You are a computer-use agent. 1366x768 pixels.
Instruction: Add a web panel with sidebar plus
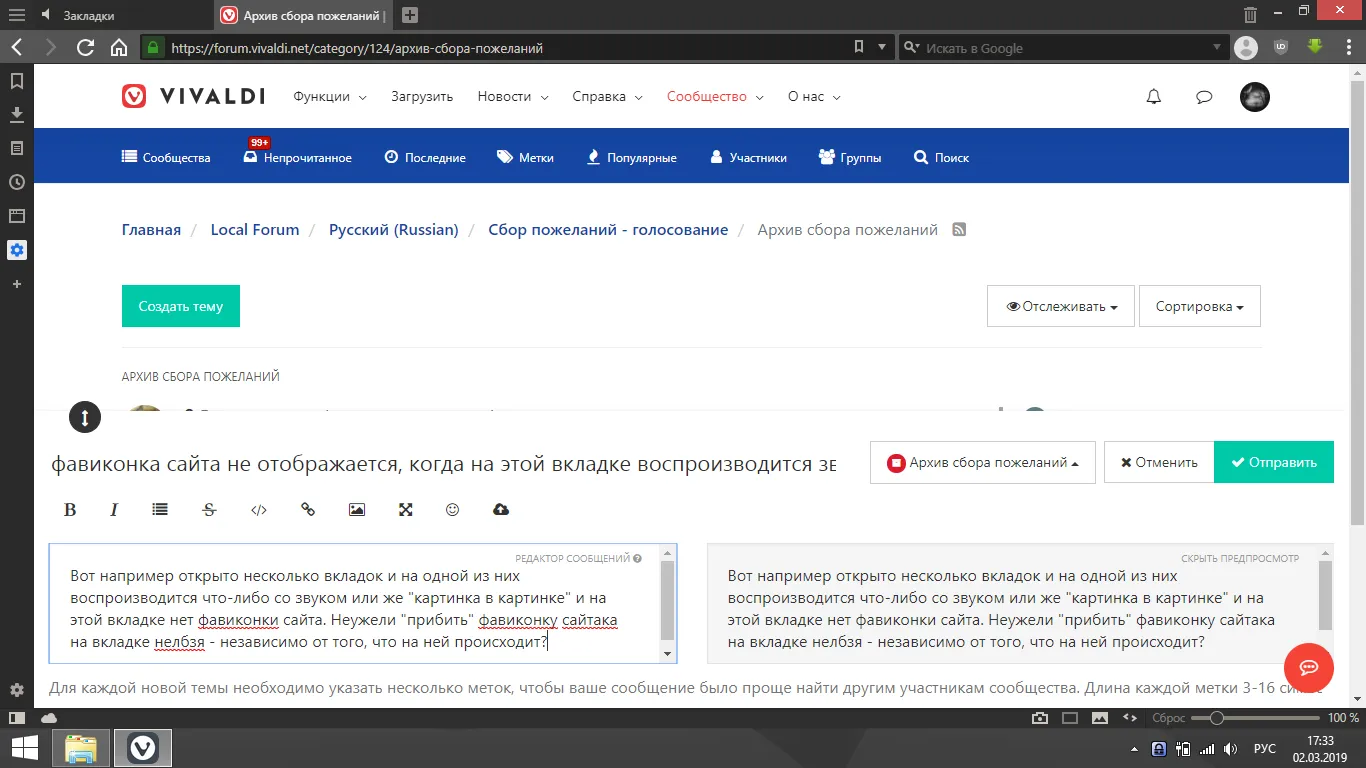tap(16, 284)
